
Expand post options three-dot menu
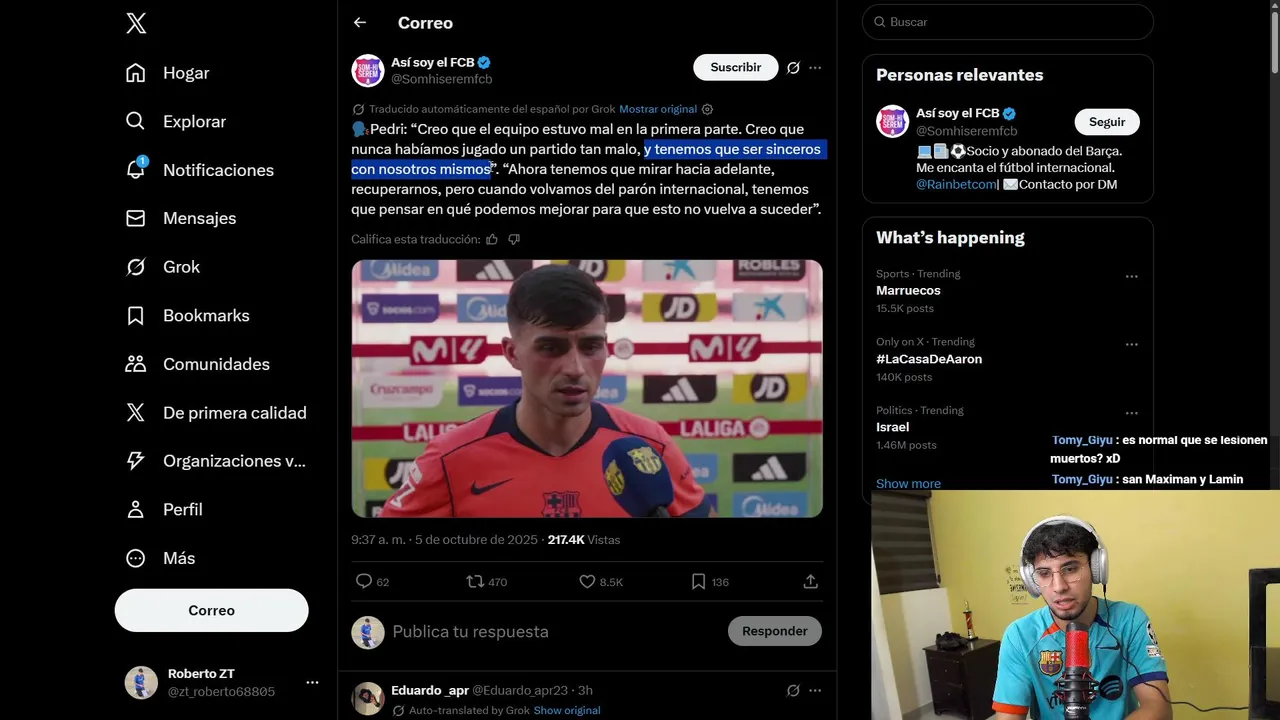[815, 67]
